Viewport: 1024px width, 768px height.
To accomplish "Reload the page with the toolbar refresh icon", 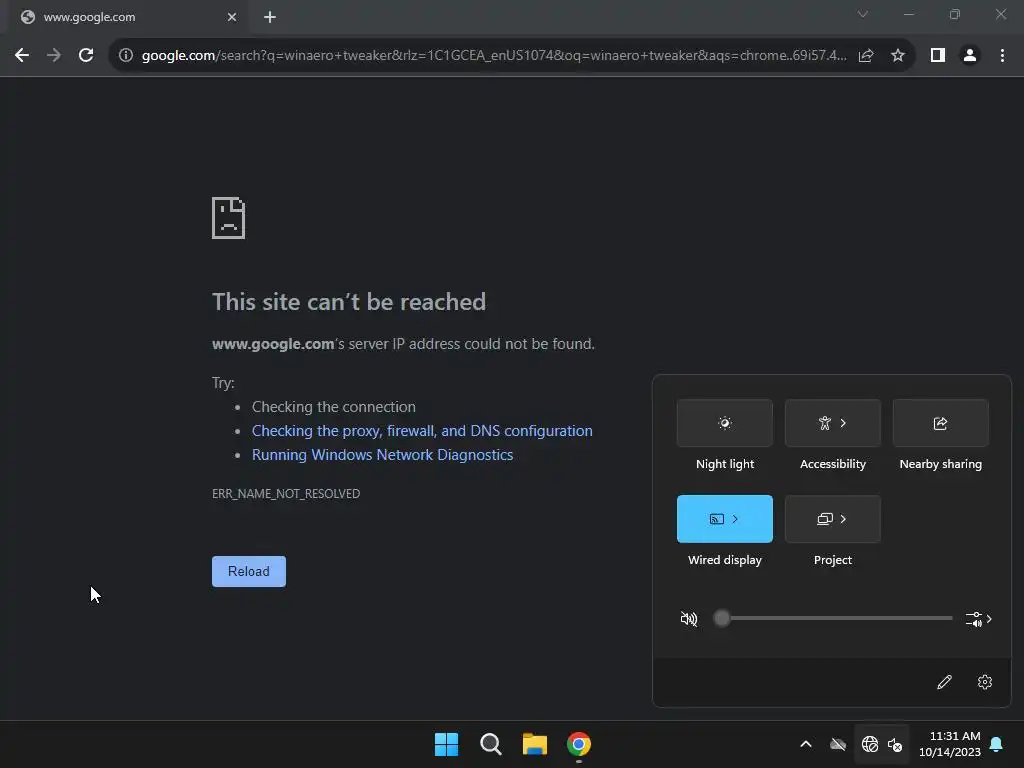I will pyautogui.click(x=86, y=56).
